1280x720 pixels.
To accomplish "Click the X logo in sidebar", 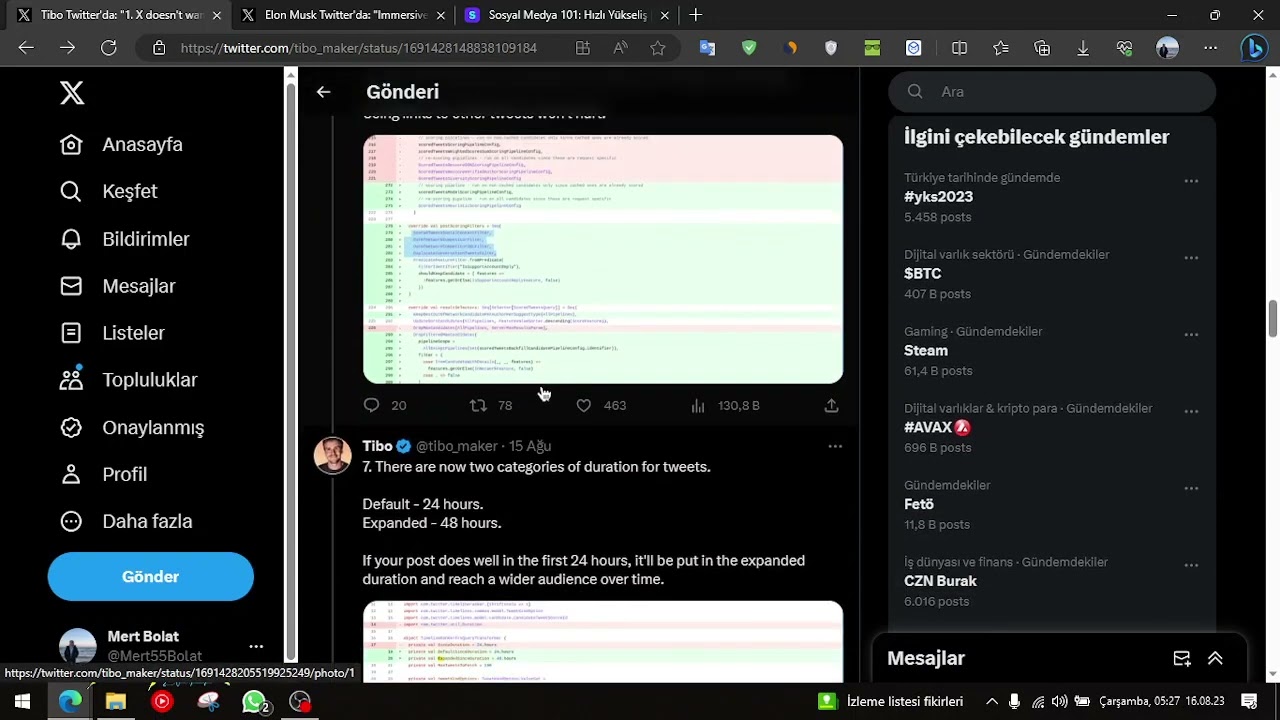I will 72,93.
